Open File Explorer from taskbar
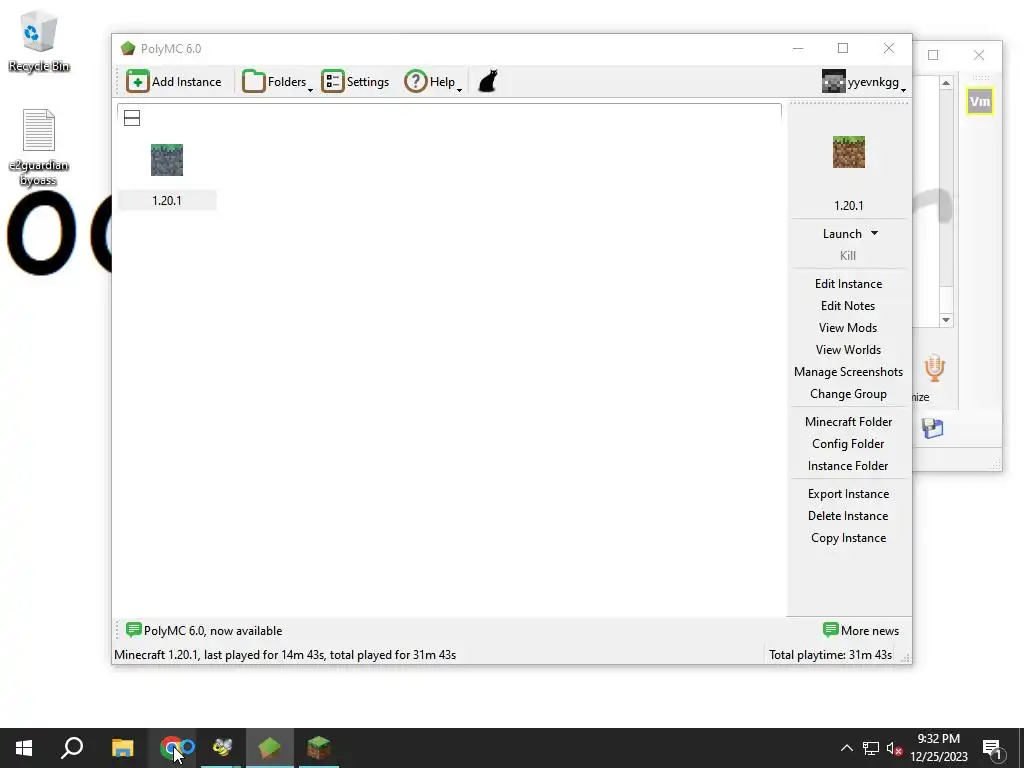 [x=122, y=748]
